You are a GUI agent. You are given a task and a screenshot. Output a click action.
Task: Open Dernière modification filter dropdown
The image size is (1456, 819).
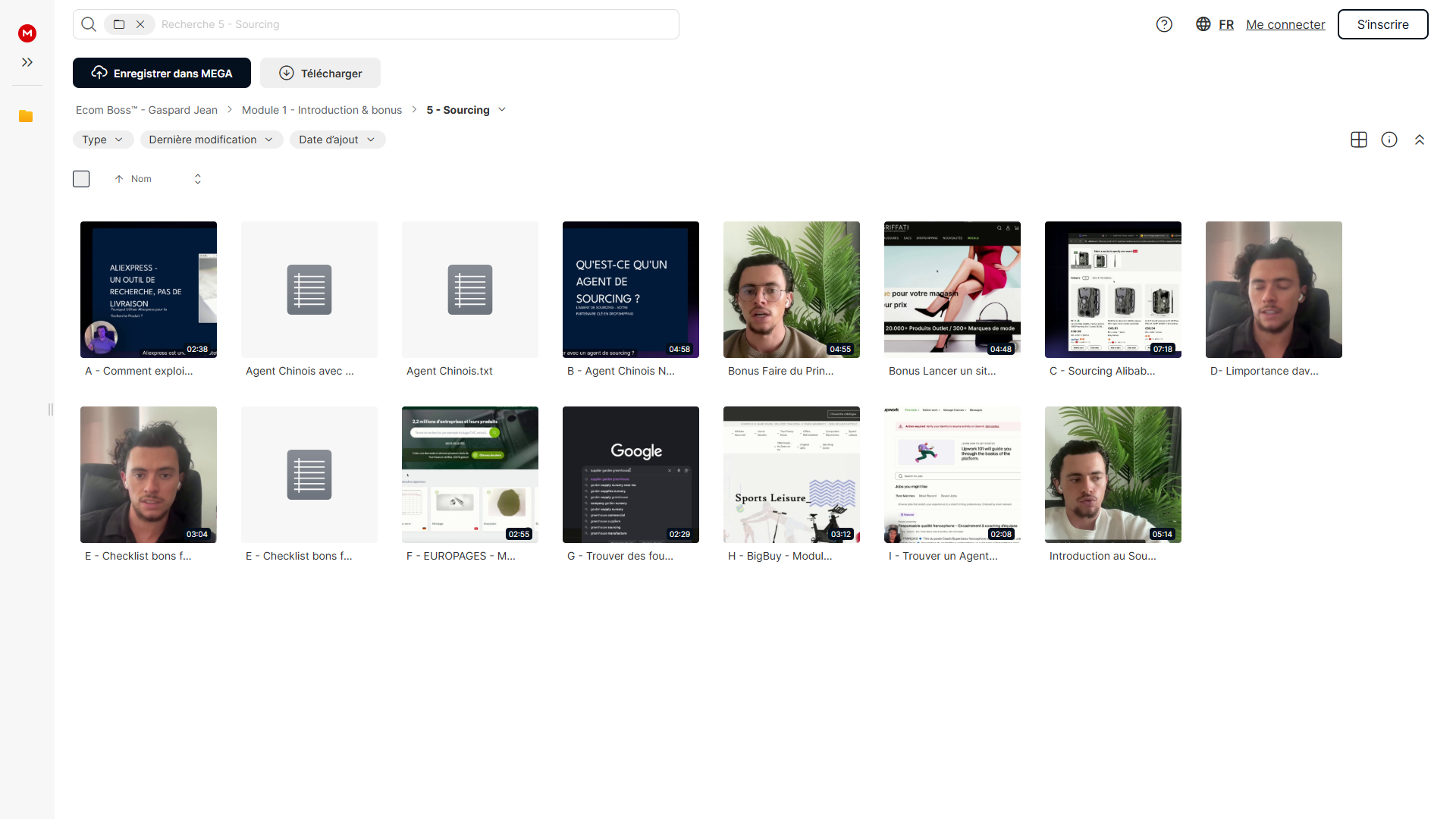click(x=212, y=140)
